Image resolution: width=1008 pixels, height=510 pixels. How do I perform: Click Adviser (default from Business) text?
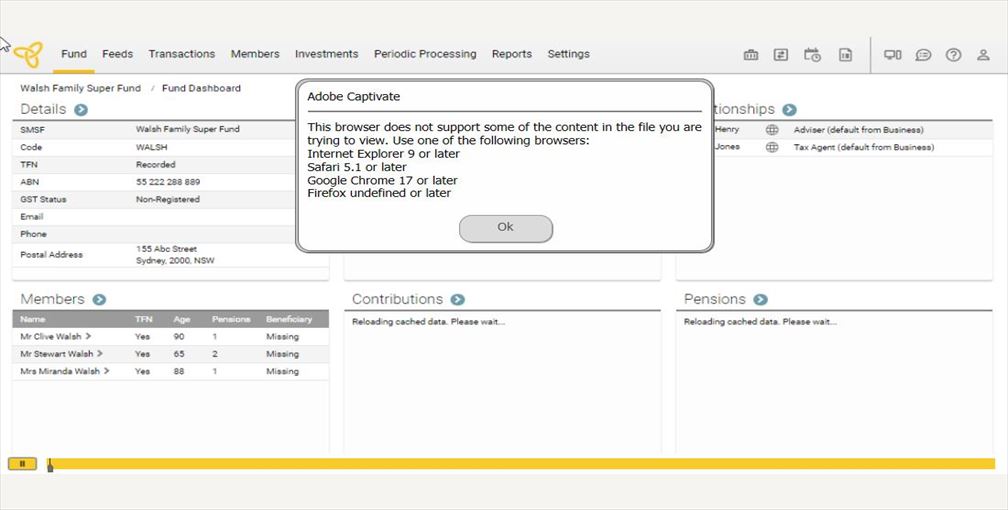[858, 130]
